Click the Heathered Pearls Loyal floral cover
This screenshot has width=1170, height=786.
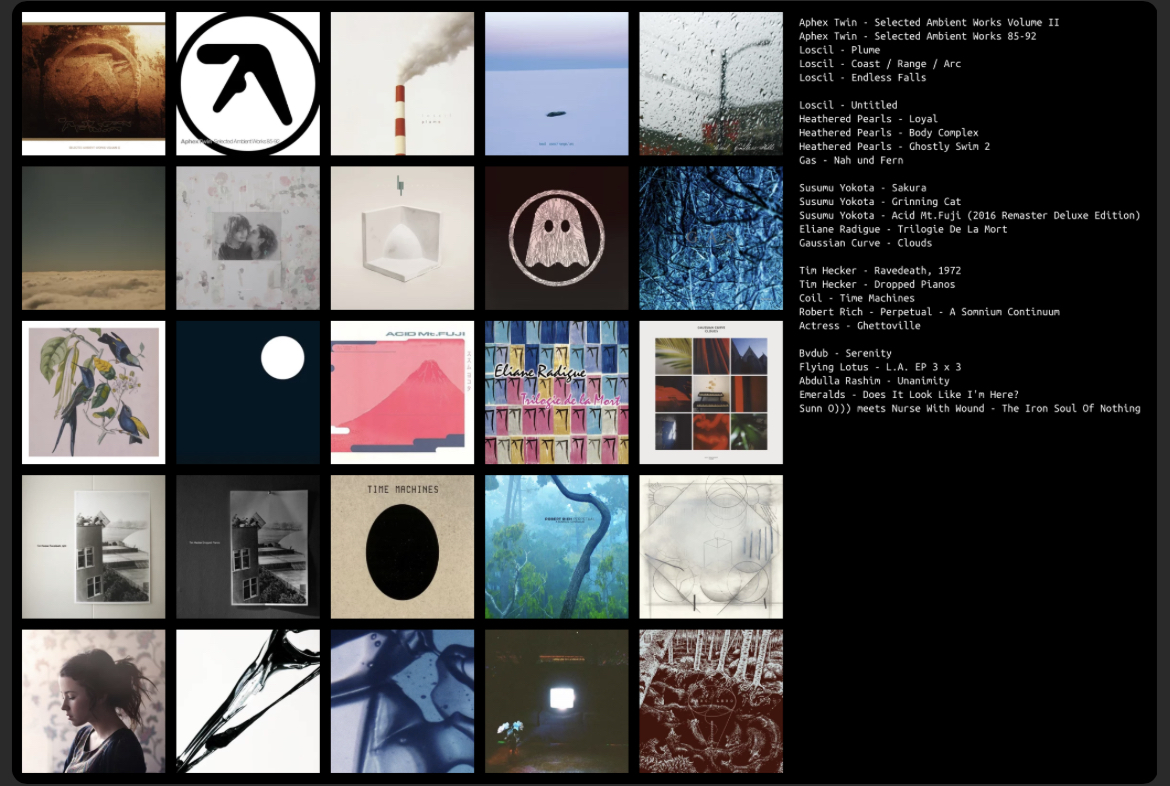click(248, 238)
